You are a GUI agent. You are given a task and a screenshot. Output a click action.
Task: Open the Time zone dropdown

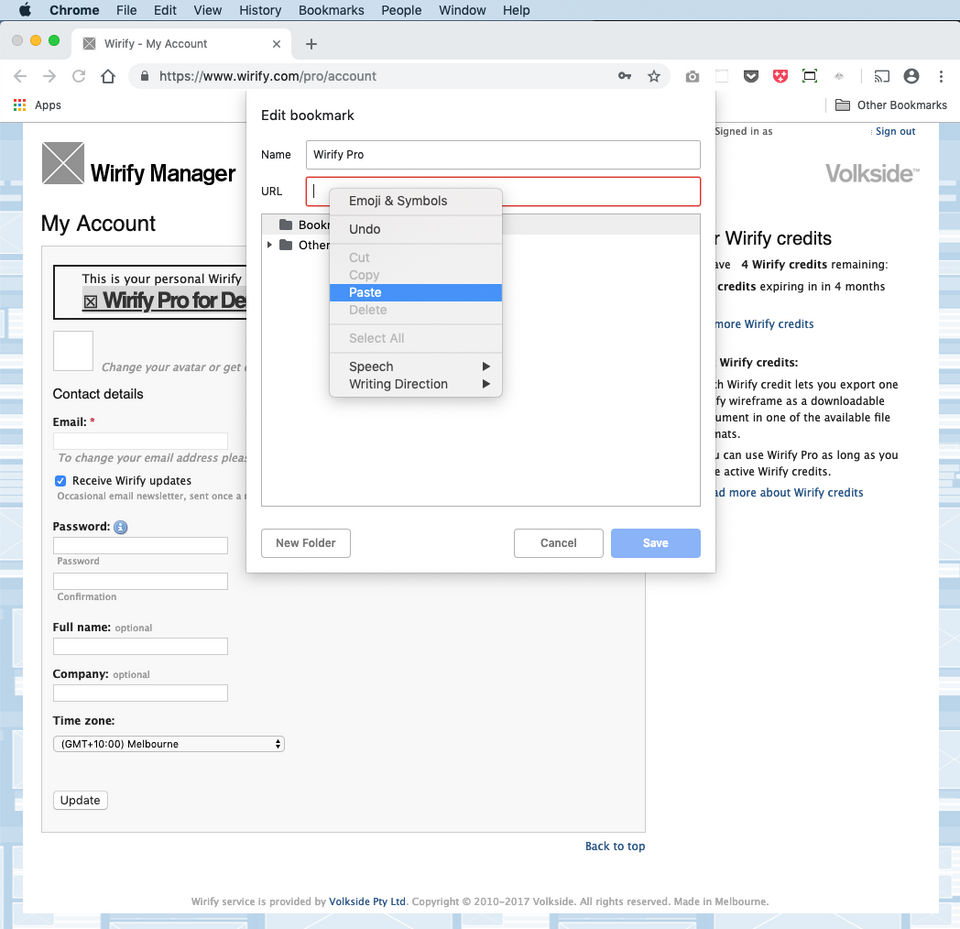click(x=169, y=744)
